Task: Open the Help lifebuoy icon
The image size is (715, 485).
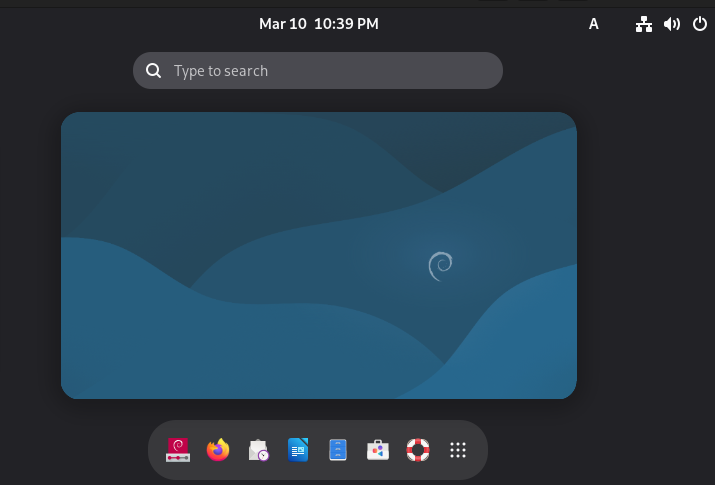Action: [x=418, y=450]
